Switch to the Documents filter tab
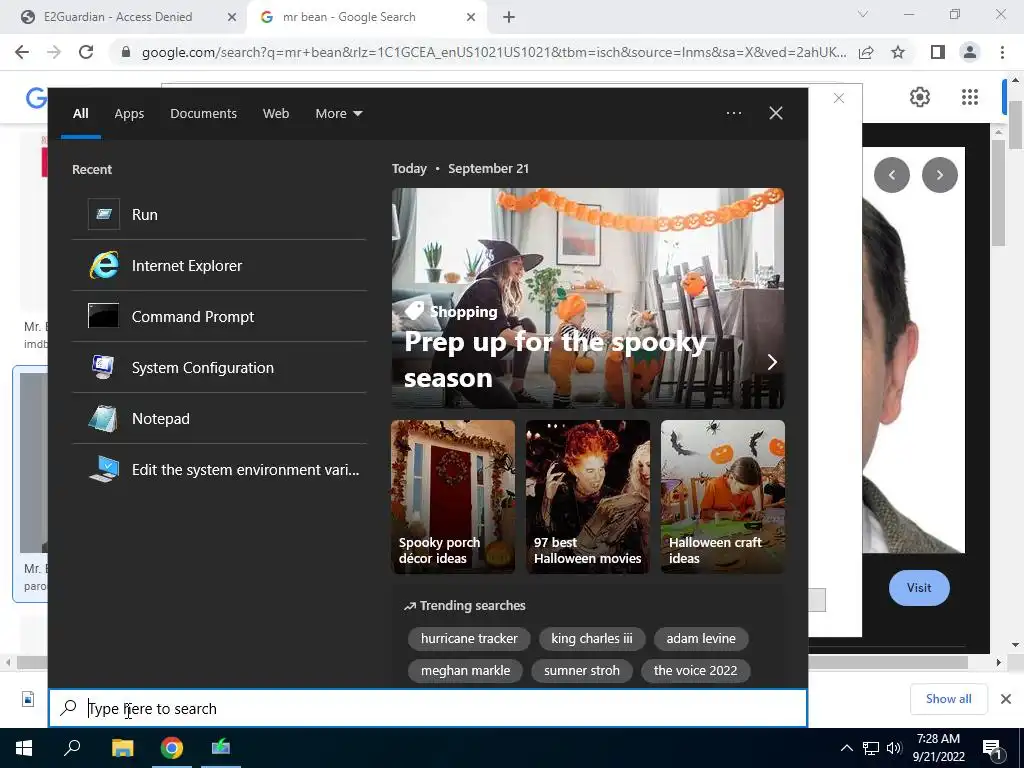1024x768 pixels. 203,114
